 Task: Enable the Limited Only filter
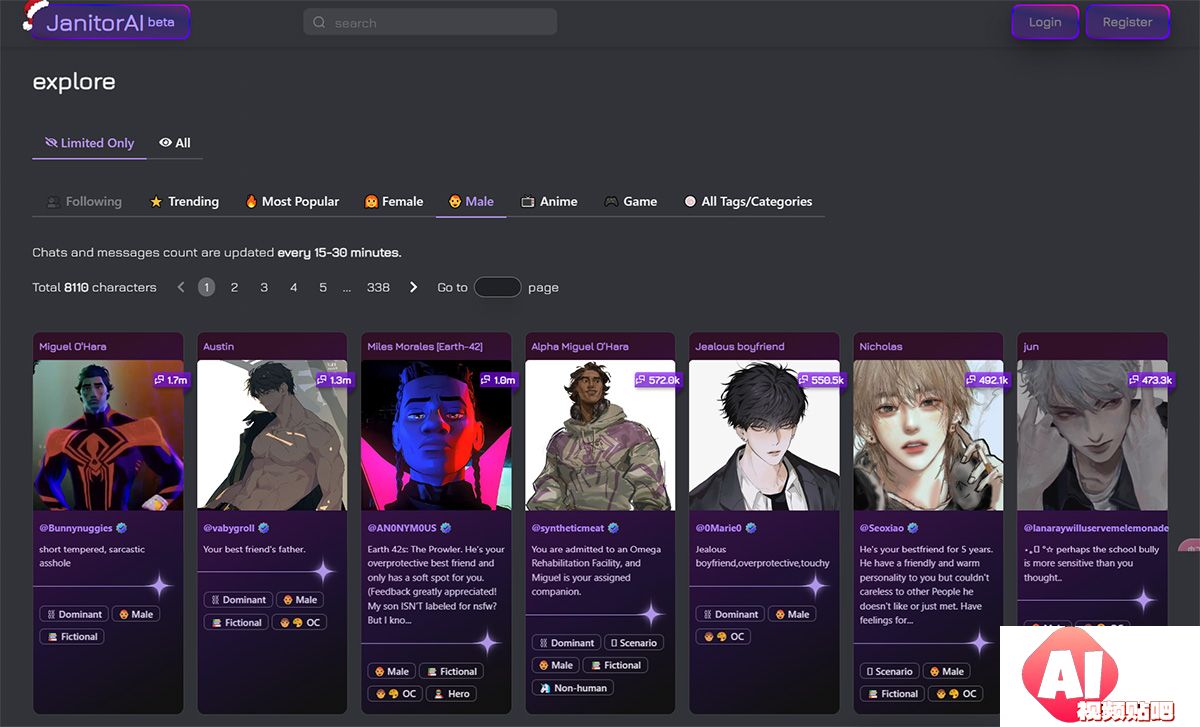89,143
